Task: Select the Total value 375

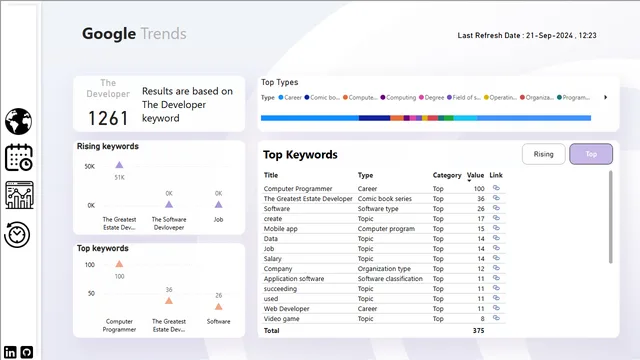Action: [x=478, y=331]
